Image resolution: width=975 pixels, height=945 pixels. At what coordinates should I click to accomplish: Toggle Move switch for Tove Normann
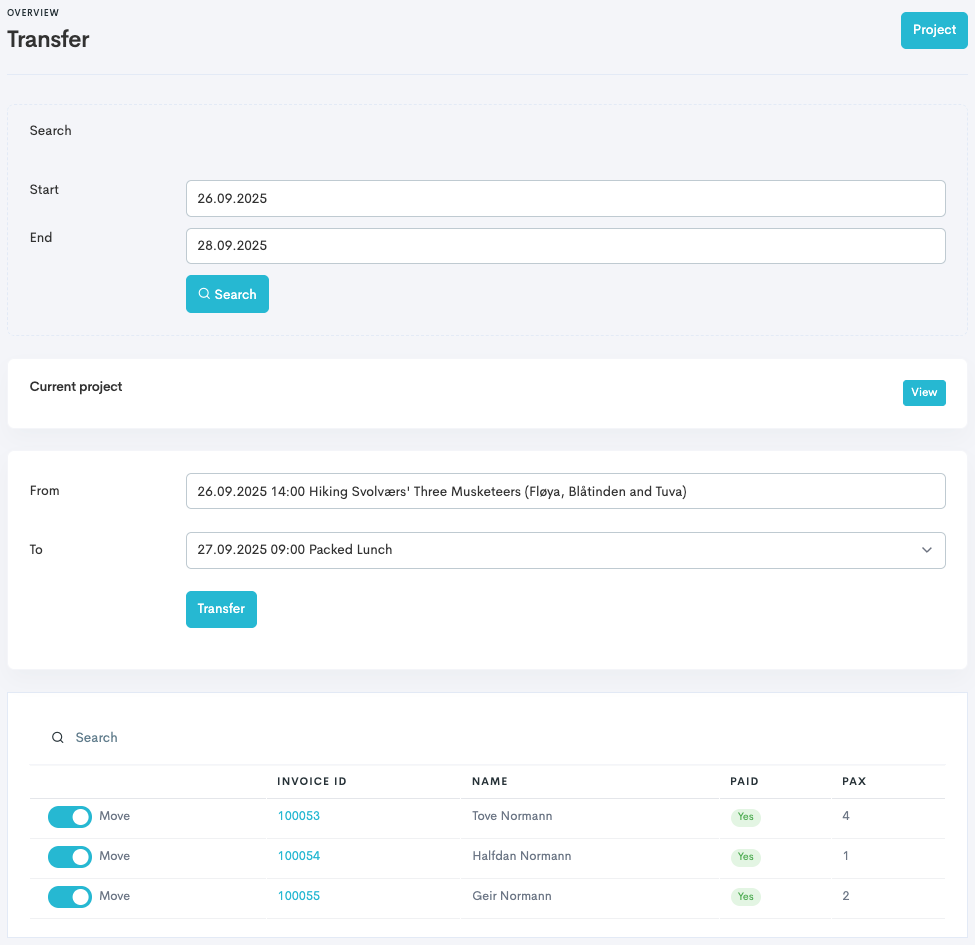click(x=70, y=817)
